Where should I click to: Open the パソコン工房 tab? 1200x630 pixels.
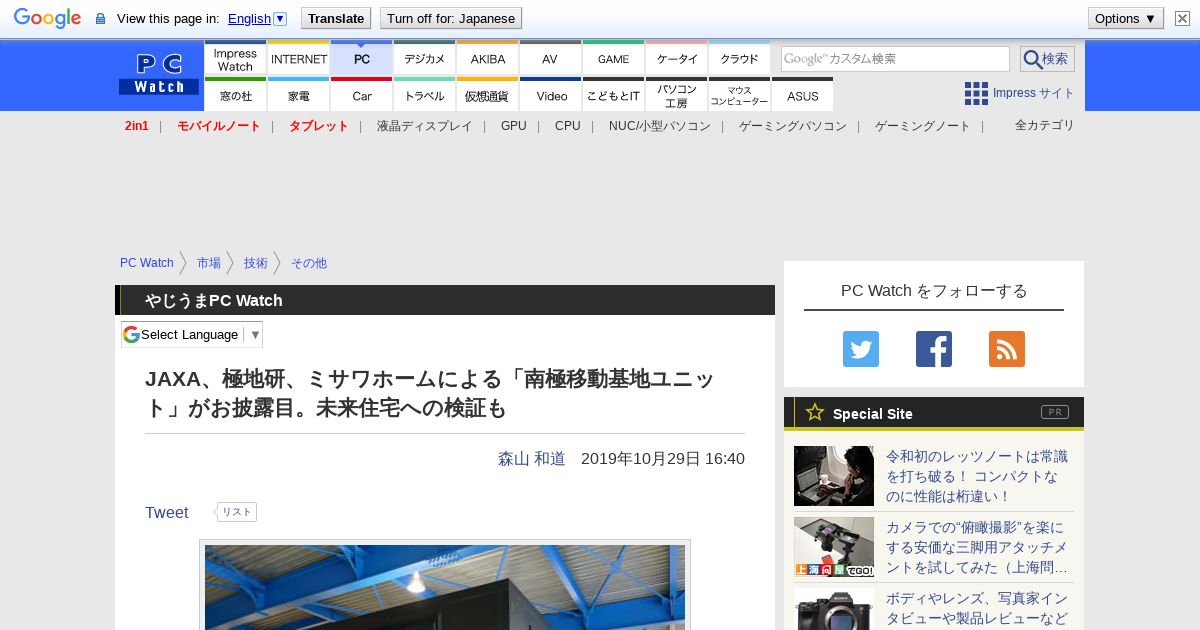click(x=677, y=96)
